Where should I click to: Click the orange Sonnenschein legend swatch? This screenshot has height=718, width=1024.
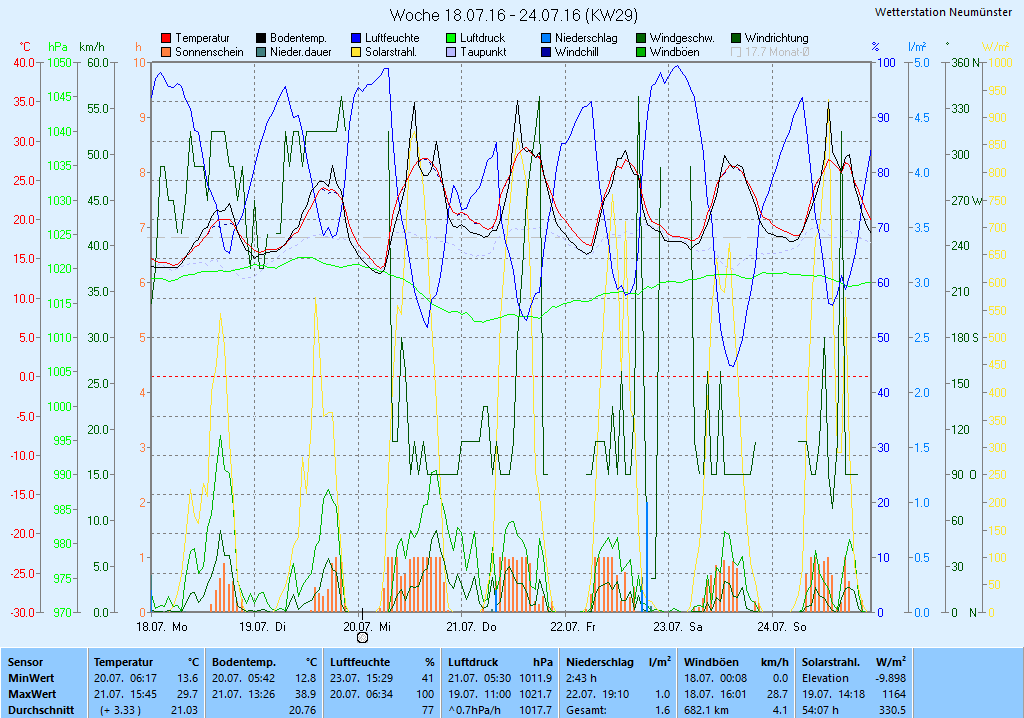[x=166, y=52]
